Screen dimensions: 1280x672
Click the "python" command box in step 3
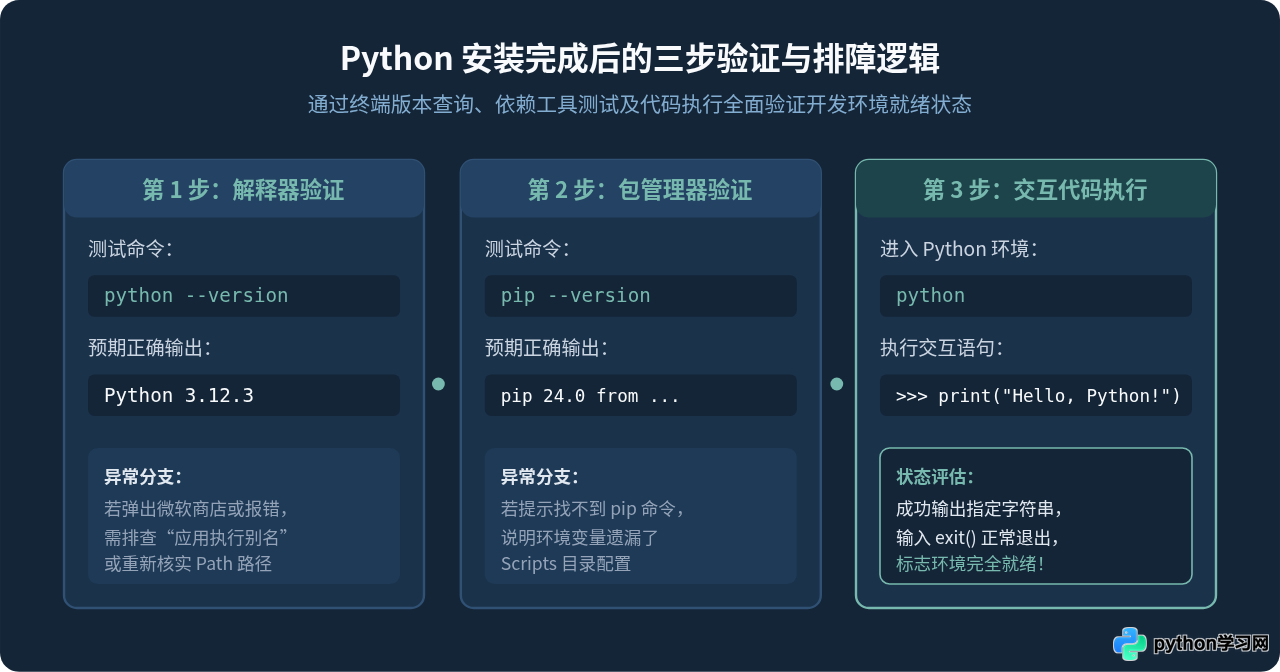click(x=1036, y=296)
